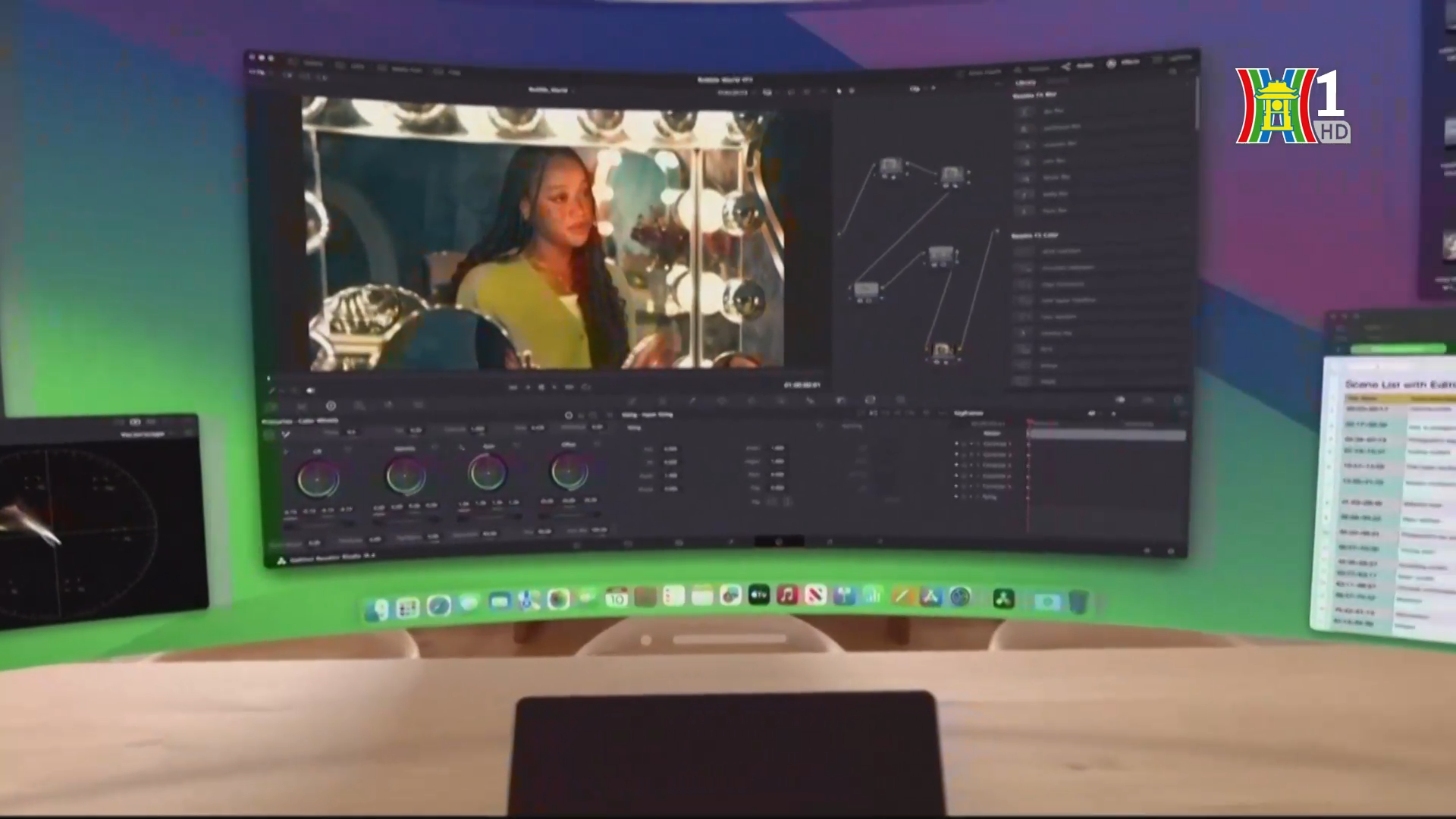Image resolution: width=1456 pixels, height=819 pixels.
Task: Click the Sizing Zoom value field
Action: (x=670, y=475)
